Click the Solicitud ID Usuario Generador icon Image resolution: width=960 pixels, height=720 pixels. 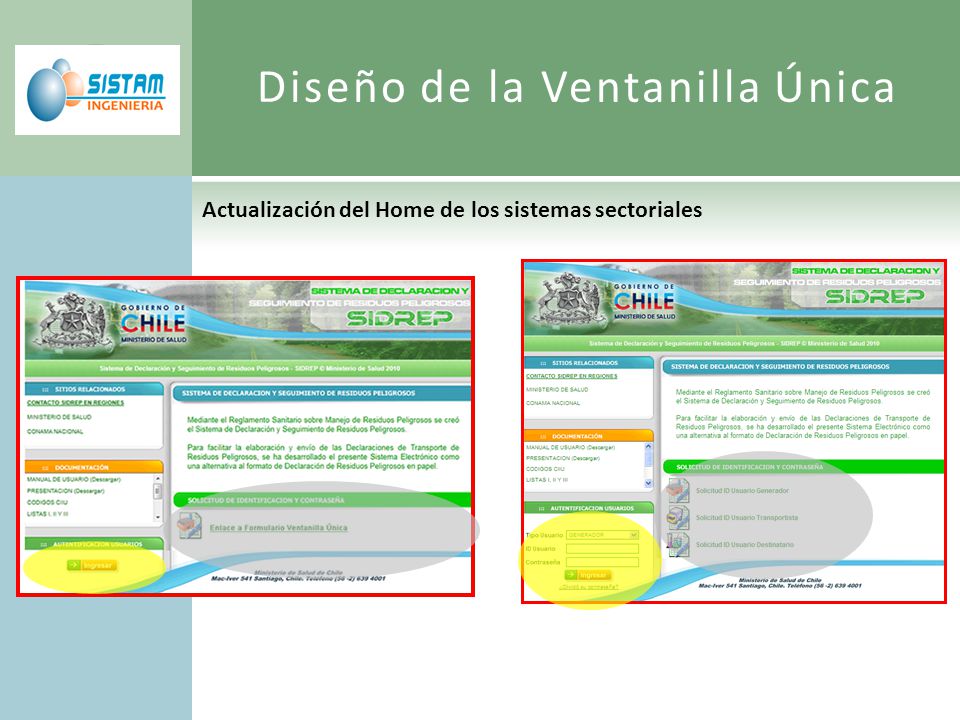point(678,491)
